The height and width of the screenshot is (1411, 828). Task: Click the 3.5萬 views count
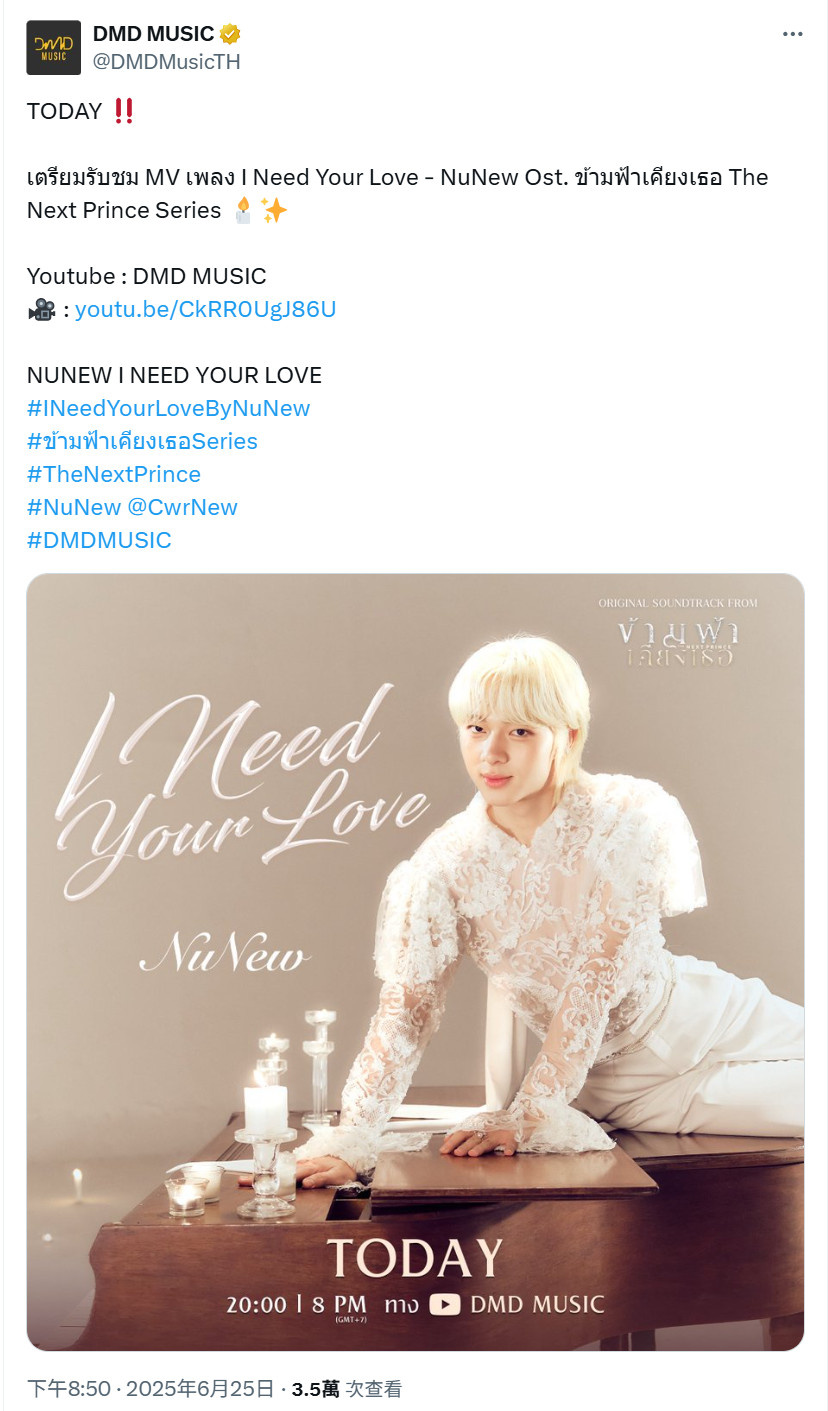[316, 1388]
